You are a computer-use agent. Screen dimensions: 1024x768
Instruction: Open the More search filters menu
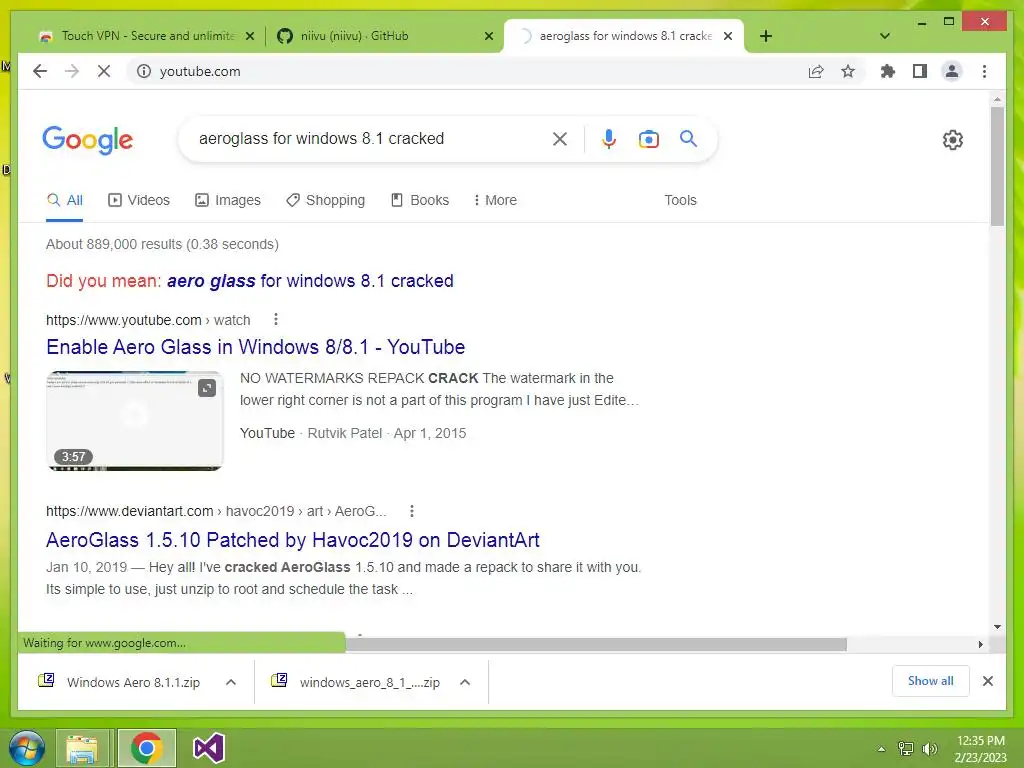(x=495, y=200)
